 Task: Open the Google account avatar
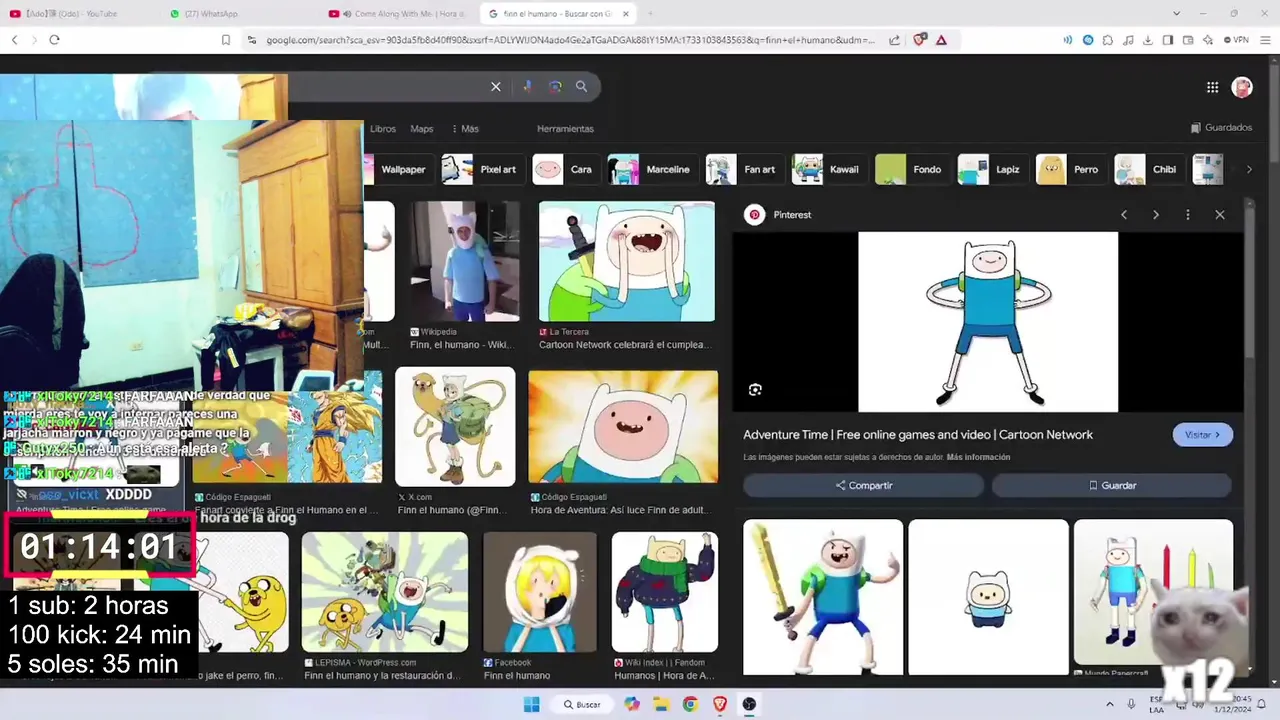click(x=1242, y=87)
